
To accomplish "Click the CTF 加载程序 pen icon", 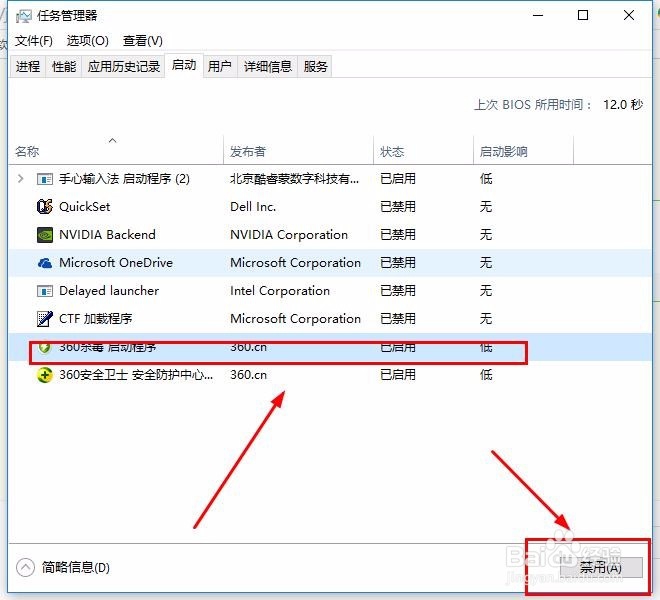I will coord(45,319).
